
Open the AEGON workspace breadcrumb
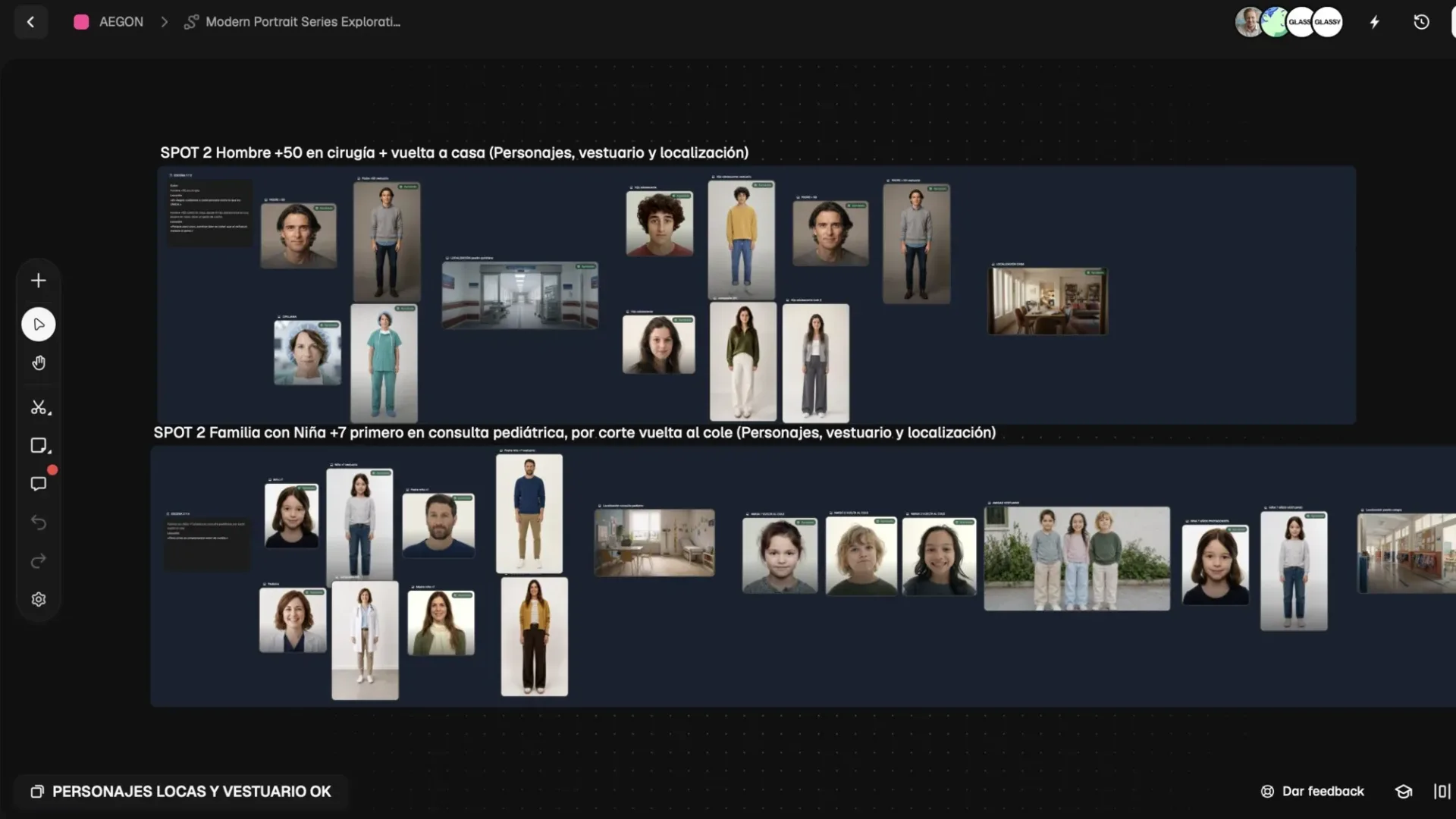[x=108, y=22]
